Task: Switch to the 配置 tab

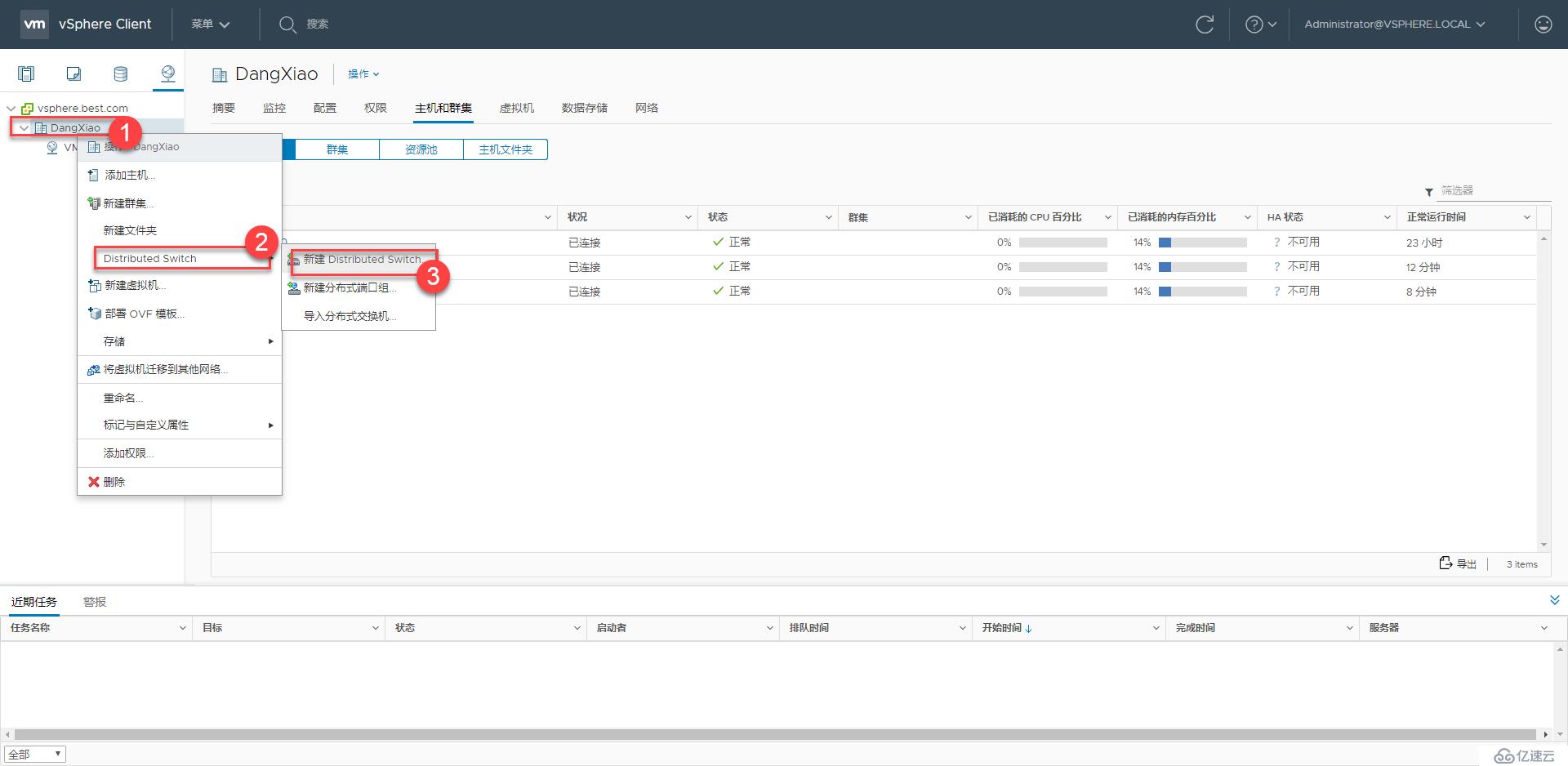Action: tap(325, 108)
